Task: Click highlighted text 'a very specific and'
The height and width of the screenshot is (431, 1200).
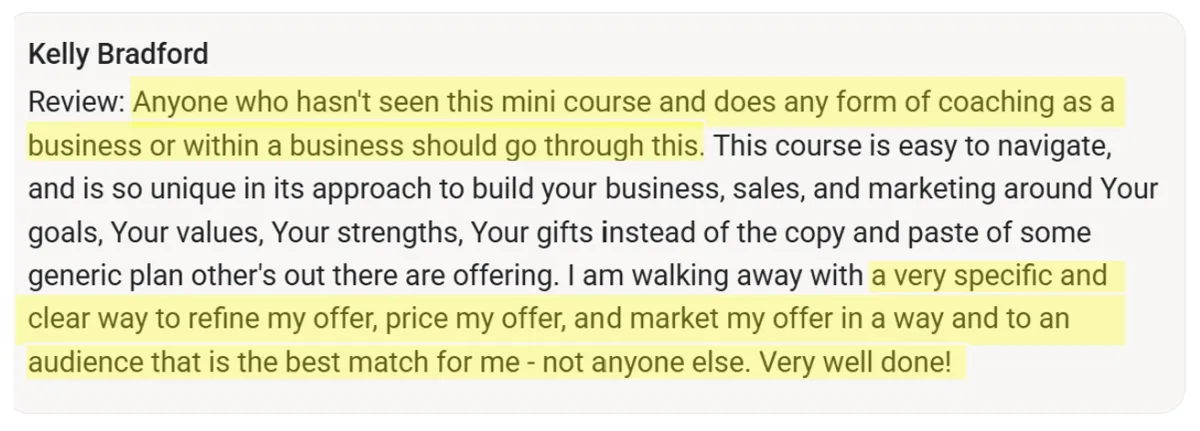Action: click(x=989, y=277)
